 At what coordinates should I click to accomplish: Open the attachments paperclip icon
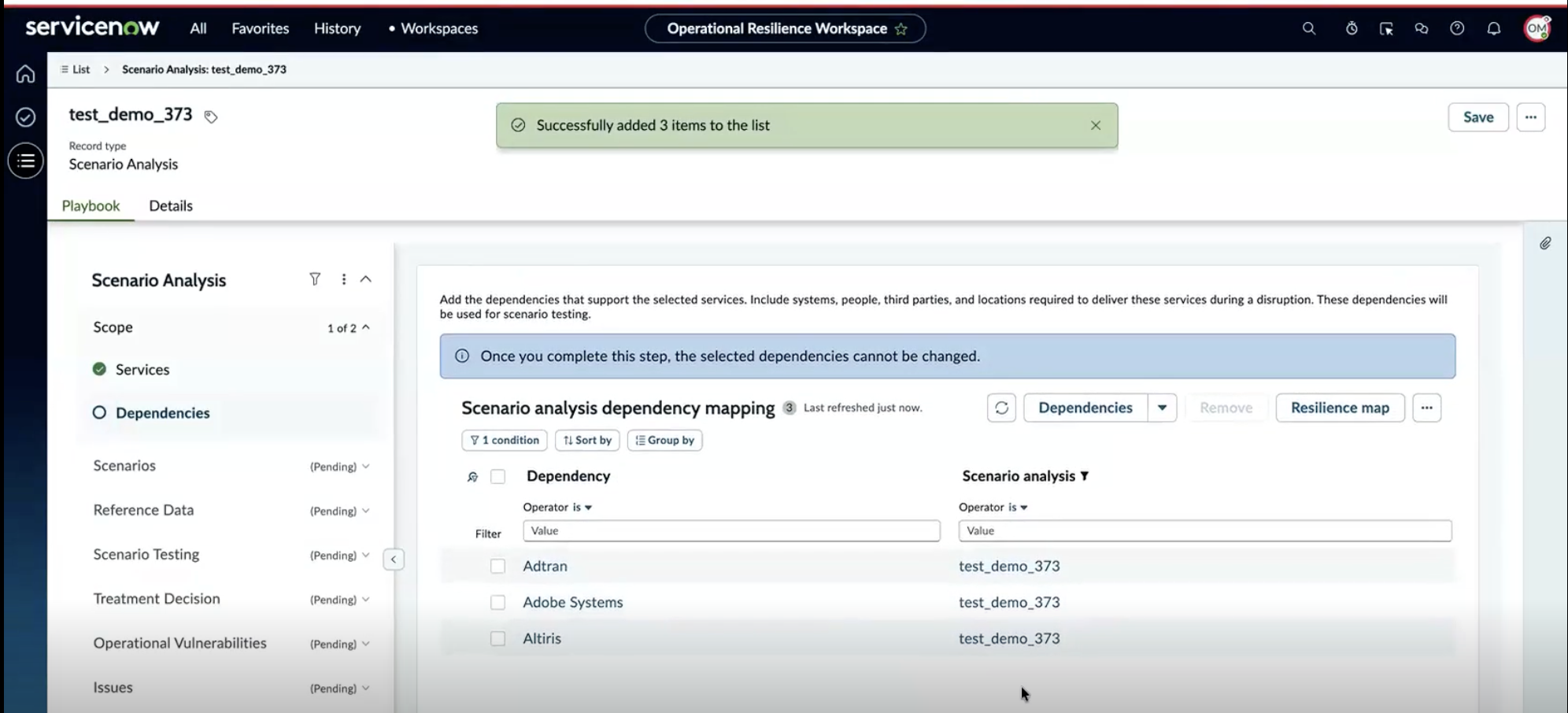[1545, 243]
